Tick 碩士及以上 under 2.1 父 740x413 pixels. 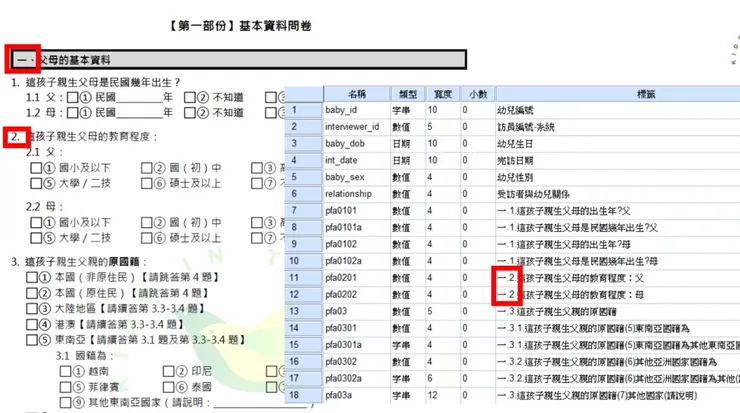click(146, 183)
